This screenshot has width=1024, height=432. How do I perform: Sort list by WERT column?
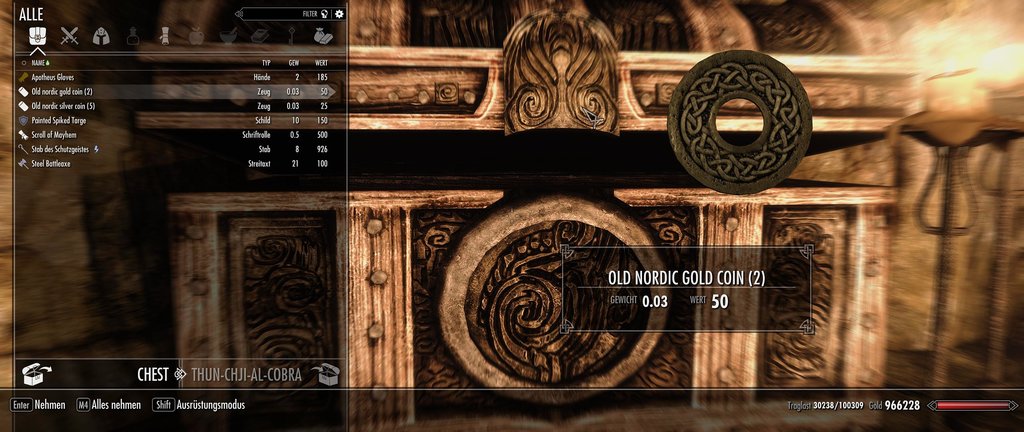pyautogui.click(x=321, y=63)
